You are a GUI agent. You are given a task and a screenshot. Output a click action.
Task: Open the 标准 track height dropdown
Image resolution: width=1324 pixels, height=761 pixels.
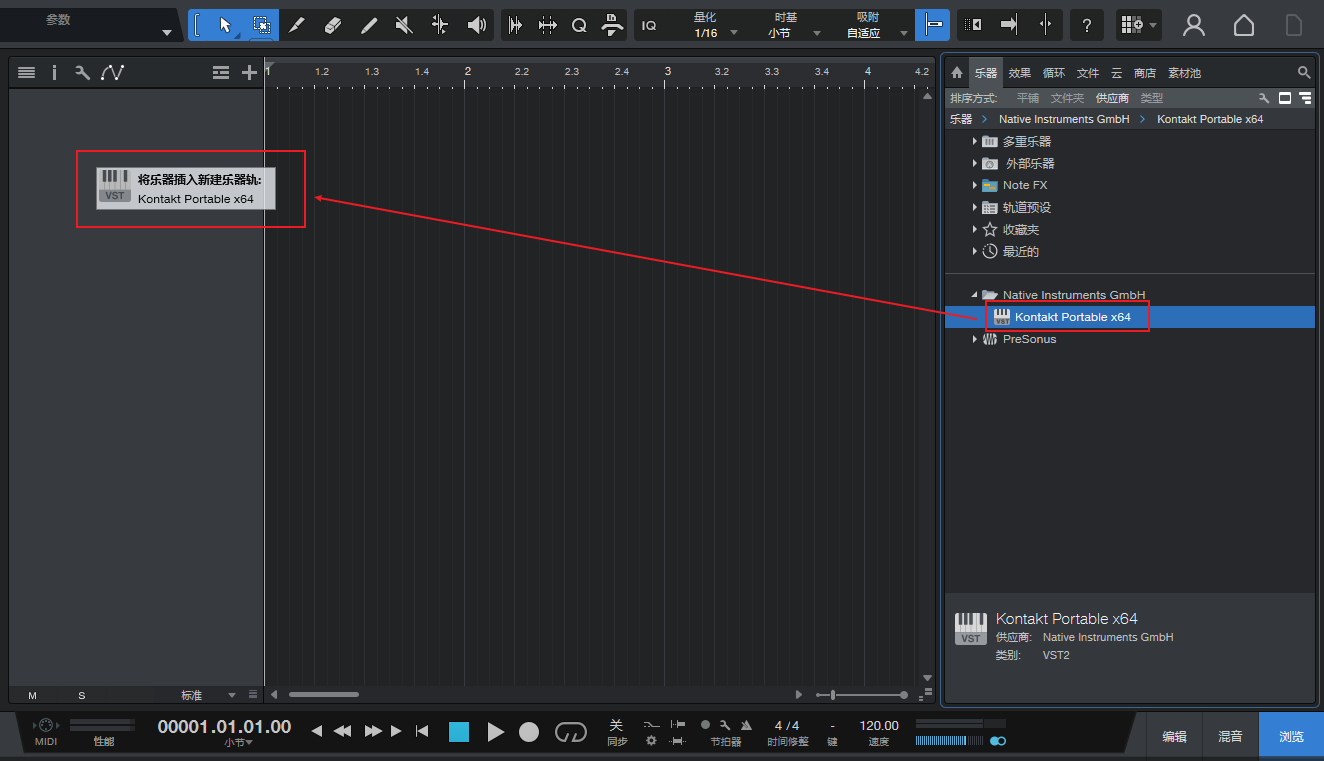(x=208, y=695)
